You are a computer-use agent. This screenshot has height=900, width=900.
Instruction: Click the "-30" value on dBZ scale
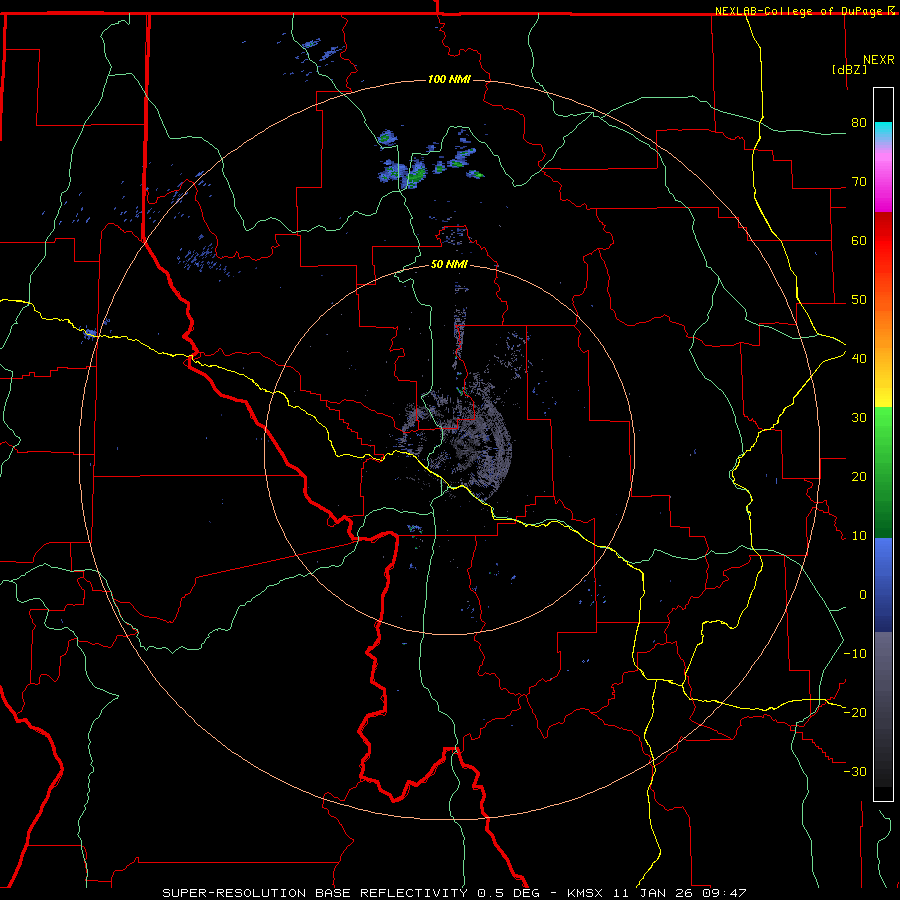click(855, 771)
